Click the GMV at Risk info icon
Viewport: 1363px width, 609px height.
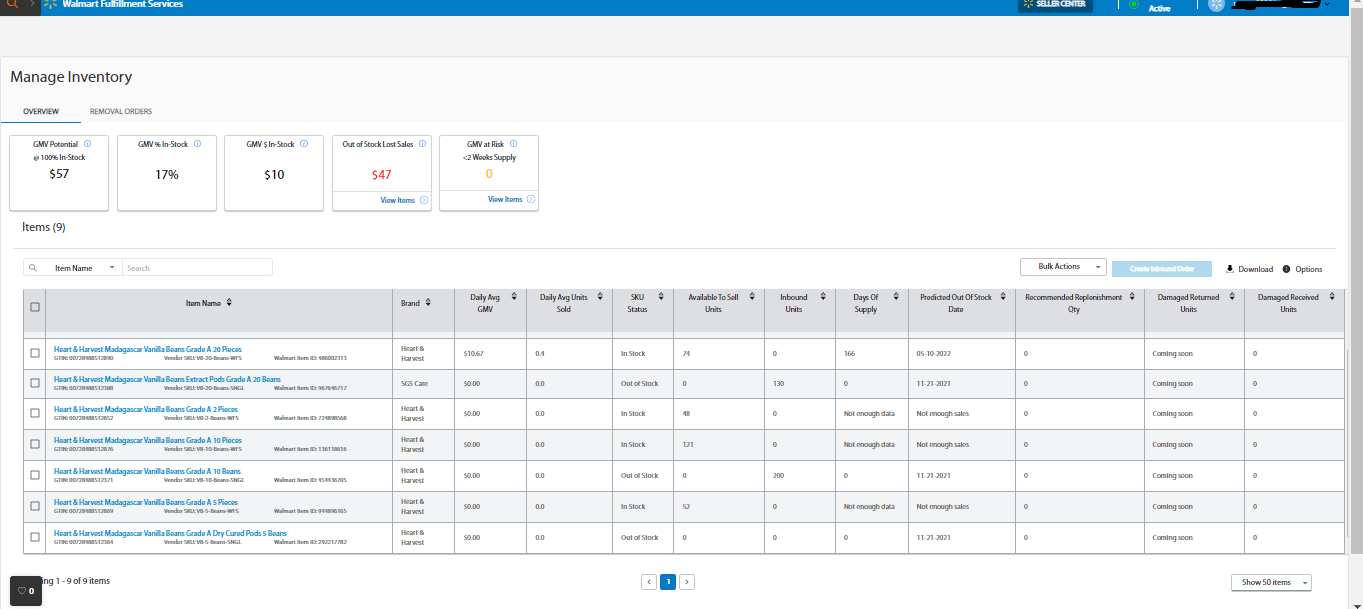(514, 144)
